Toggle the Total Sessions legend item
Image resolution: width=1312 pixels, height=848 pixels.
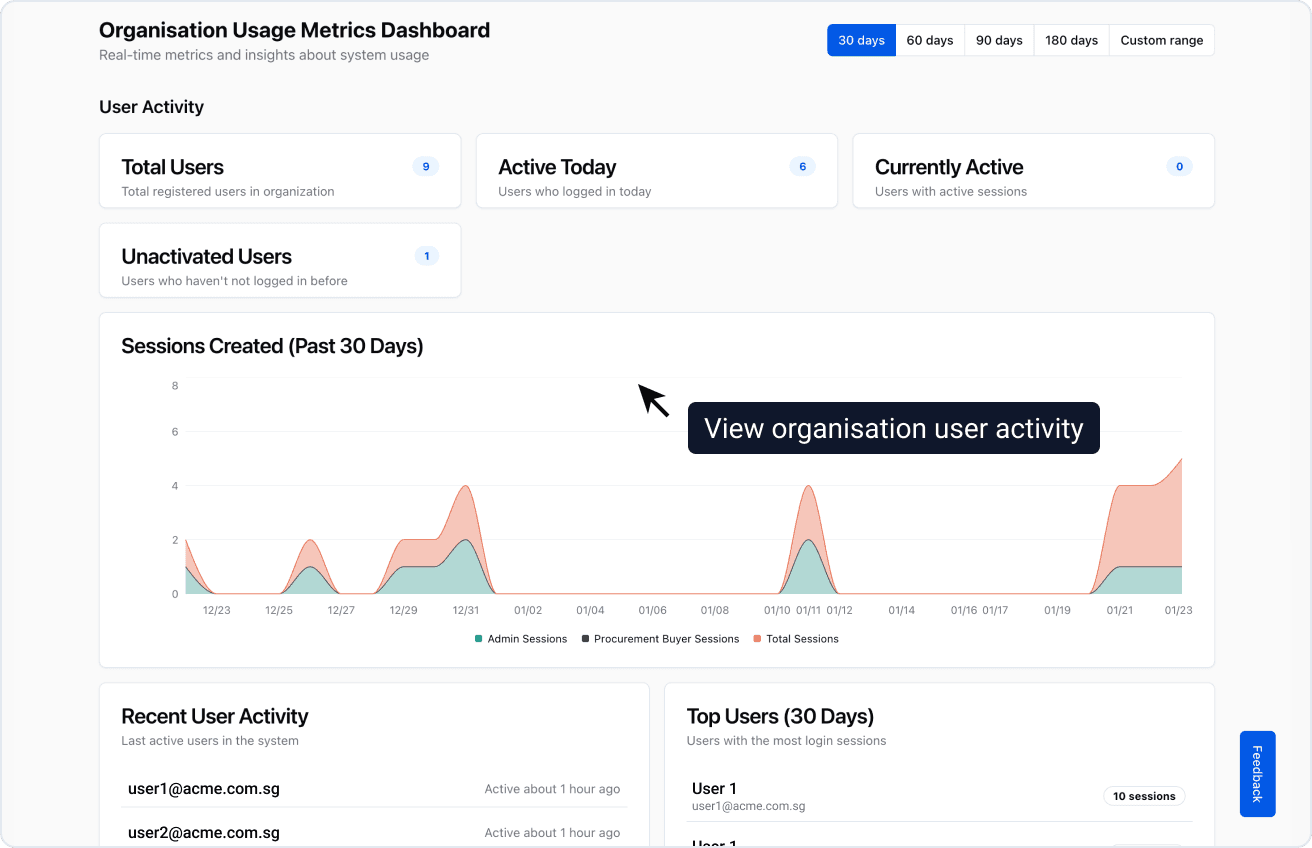(x=796, y=638)
